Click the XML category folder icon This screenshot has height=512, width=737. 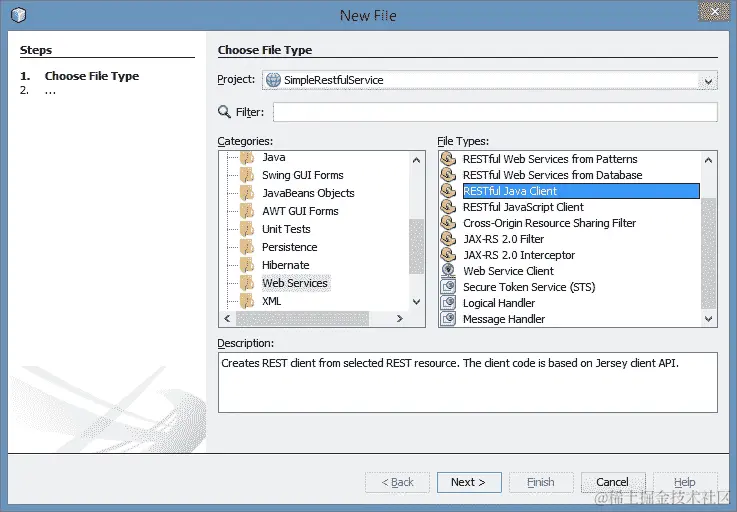pyautogui.click(x=247, y=301)
